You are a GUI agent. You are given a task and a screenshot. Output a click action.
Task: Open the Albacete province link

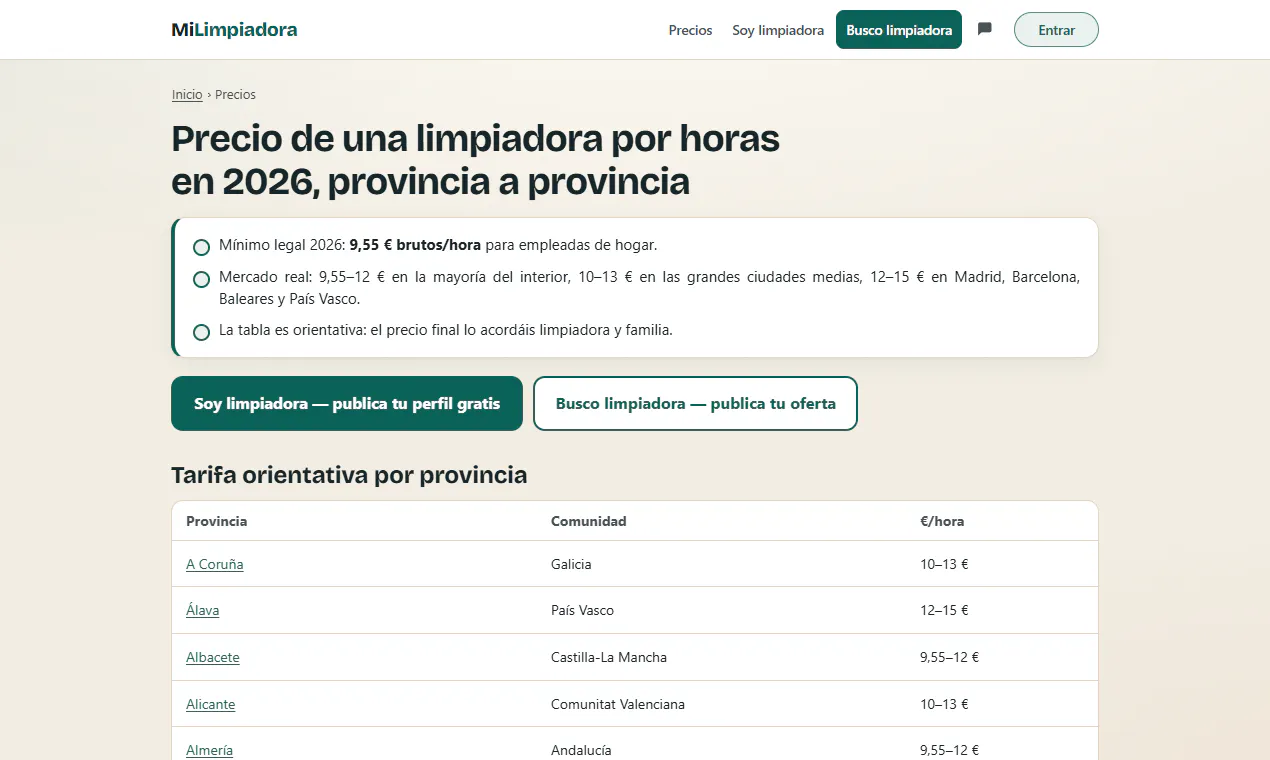coord(213,657)
